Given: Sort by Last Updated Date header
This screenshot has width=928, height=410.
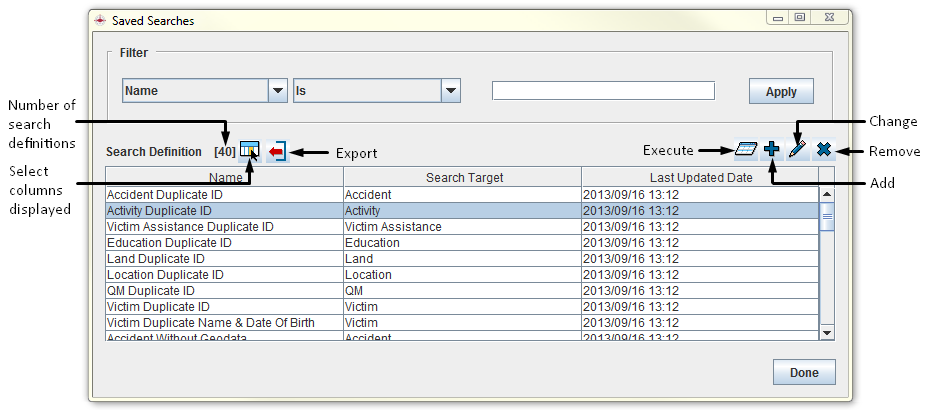Looking at the screenshot, I should pos(699,177).
